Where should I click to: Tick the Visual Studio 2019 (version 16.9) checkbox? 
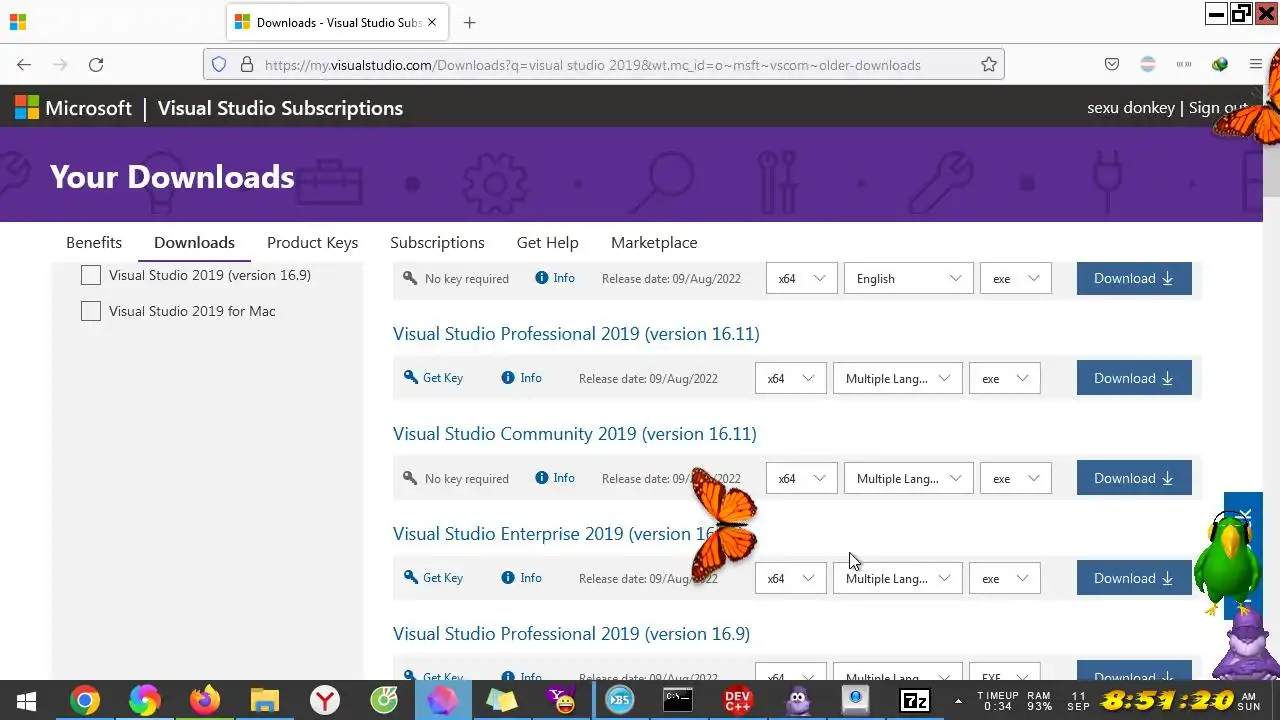click(91, 275)
